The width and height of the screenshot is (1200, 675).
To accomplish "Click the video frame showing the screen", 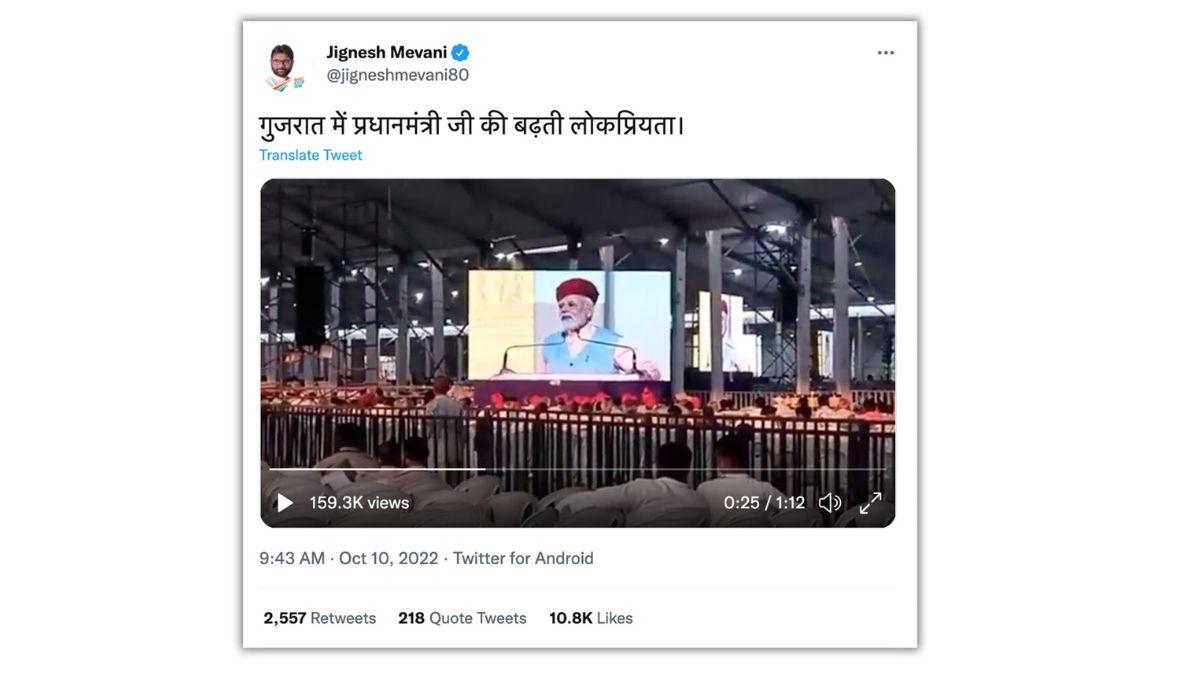I will [x=577, y=330].
